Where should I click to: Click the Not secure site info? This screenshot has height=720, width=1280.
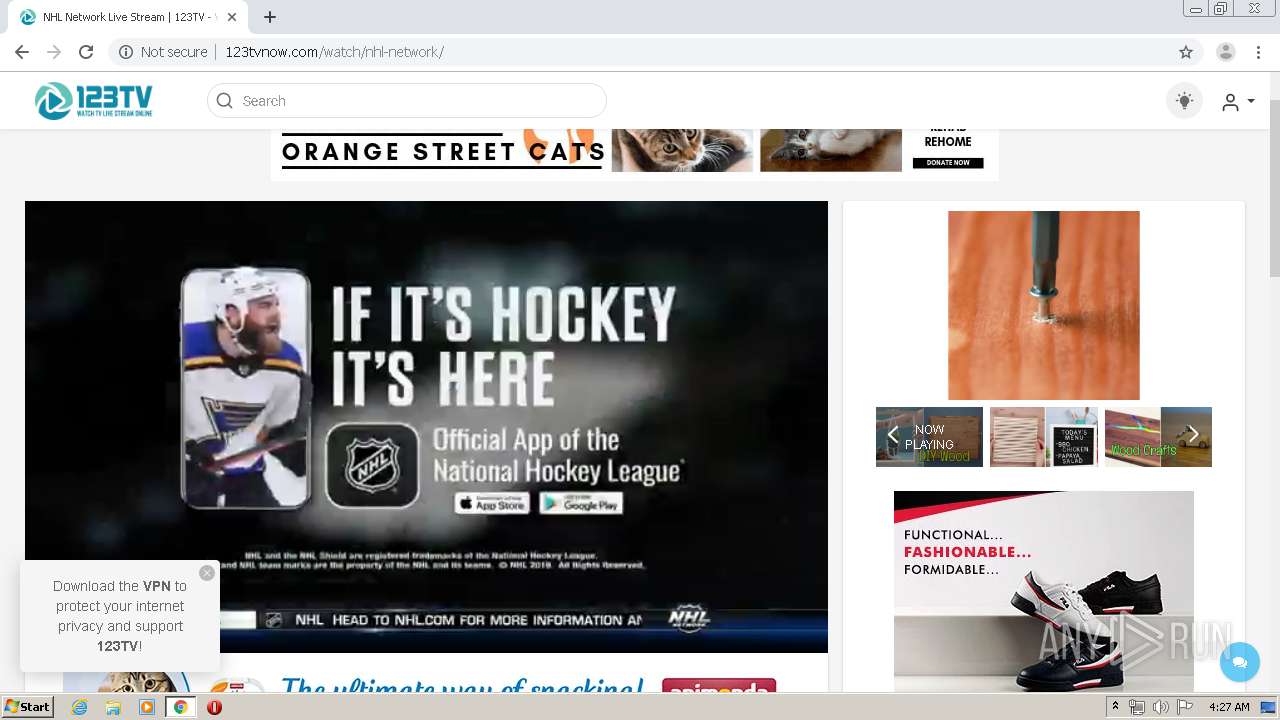pyautogui.click(x=163, y=52)
